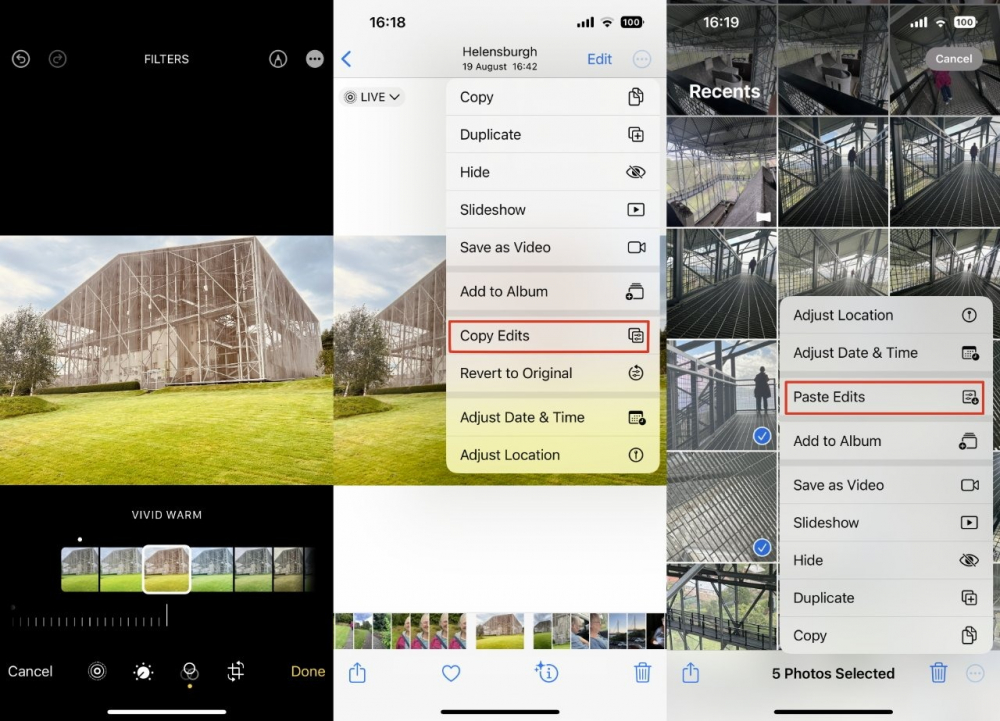The width and height of the screenshot is (1000, 721).
Task: Select the Filters tool icon
Action: pyautogui.click(x=190, y=672)
